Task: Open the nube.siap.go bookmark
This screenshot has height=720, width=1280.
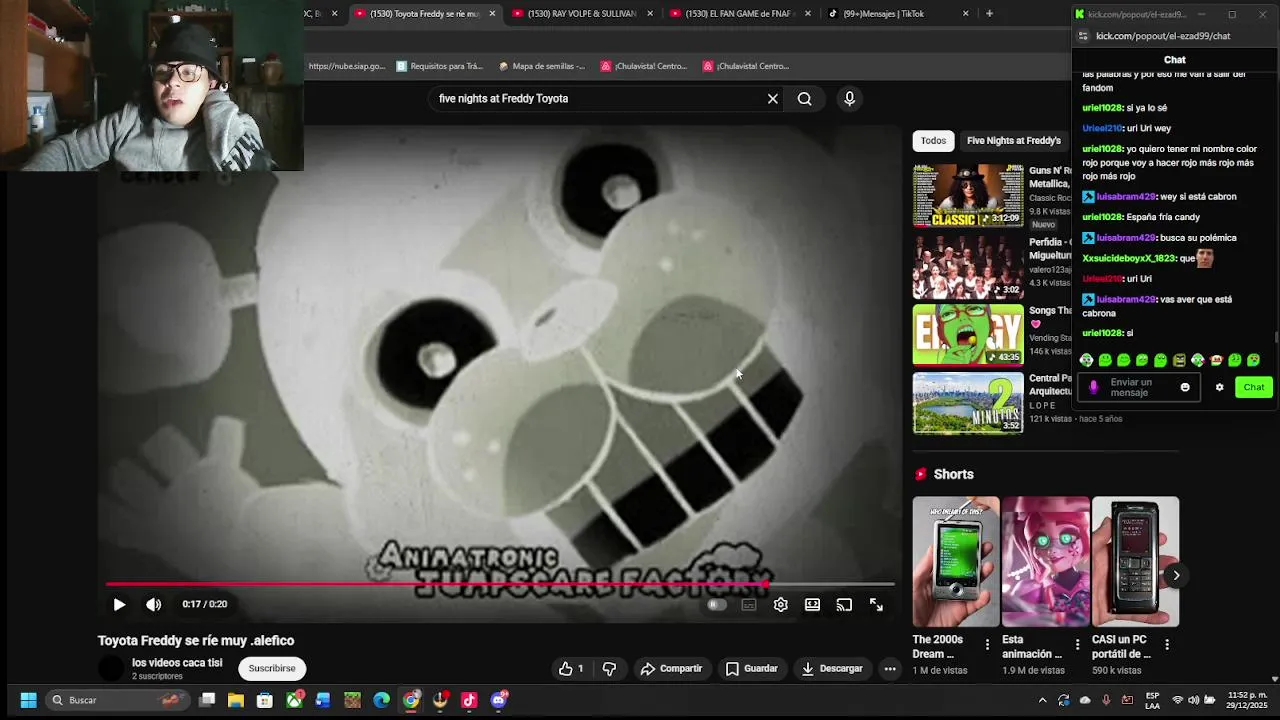Action: [346, 66]
